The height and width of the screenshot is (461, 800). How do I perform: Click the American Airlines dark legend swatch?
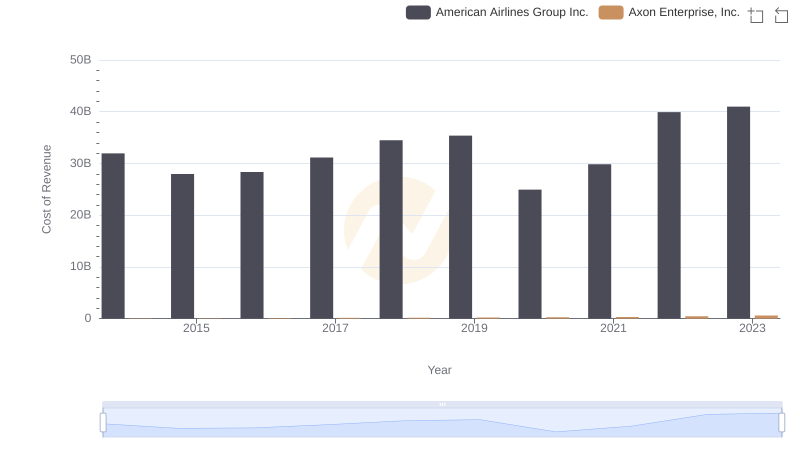[418, 12]
